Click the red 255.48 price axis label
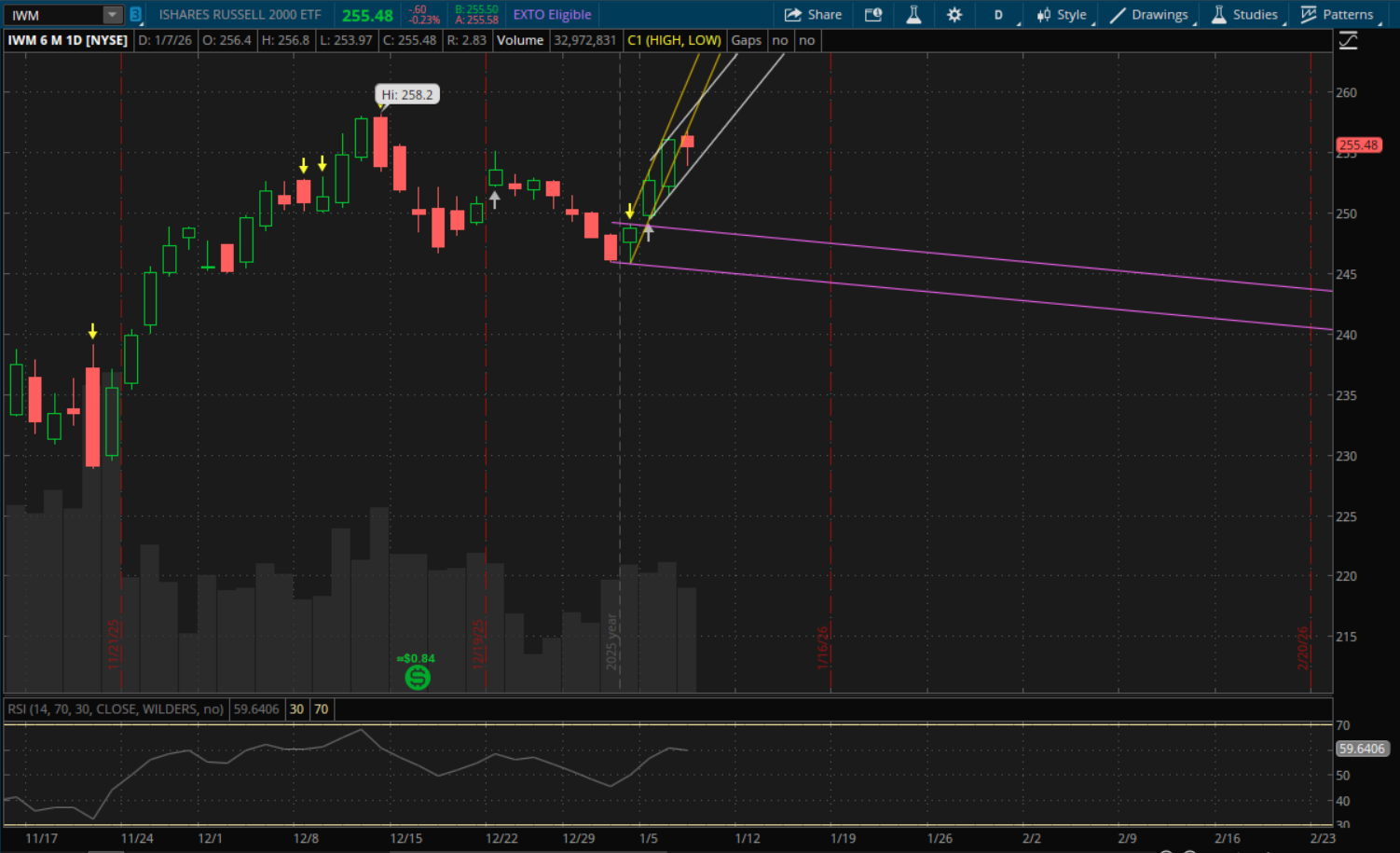Viewport: 1400px width, 853px height. coord(1358,145)
